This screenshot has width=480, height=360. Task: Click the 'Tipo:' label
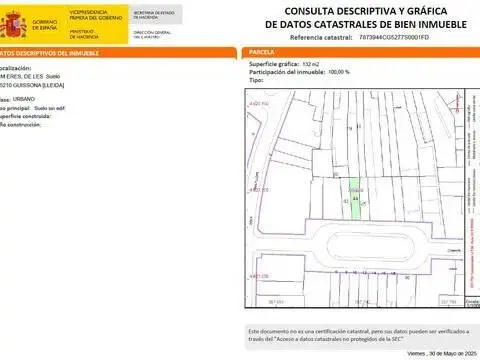click(x=256, y=80)
